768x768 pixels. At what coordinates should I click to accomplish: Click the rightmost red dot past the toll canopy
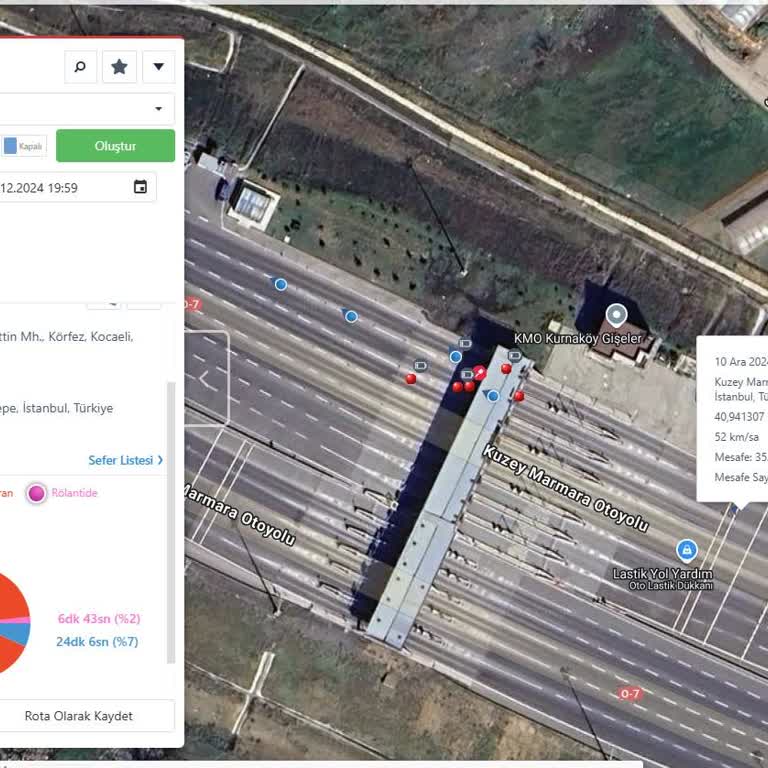[x=519, y=396]
